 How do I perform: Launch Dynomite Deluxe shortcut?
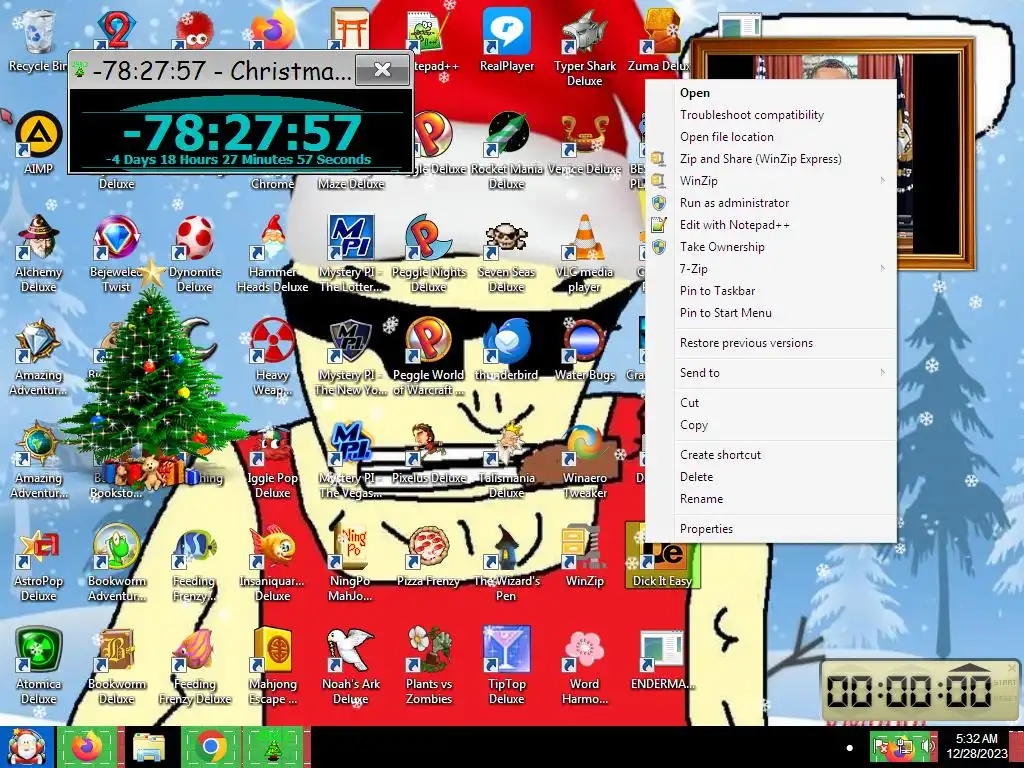(195, 253)
